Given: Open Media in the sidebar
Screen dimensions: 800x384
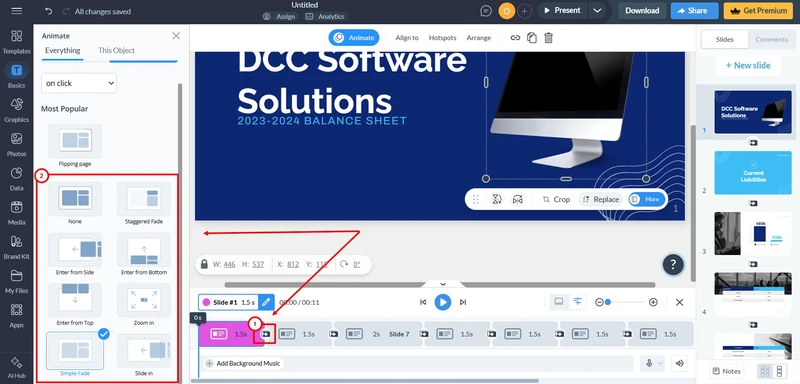Looking at the screenshot, I should coord(16,212).
